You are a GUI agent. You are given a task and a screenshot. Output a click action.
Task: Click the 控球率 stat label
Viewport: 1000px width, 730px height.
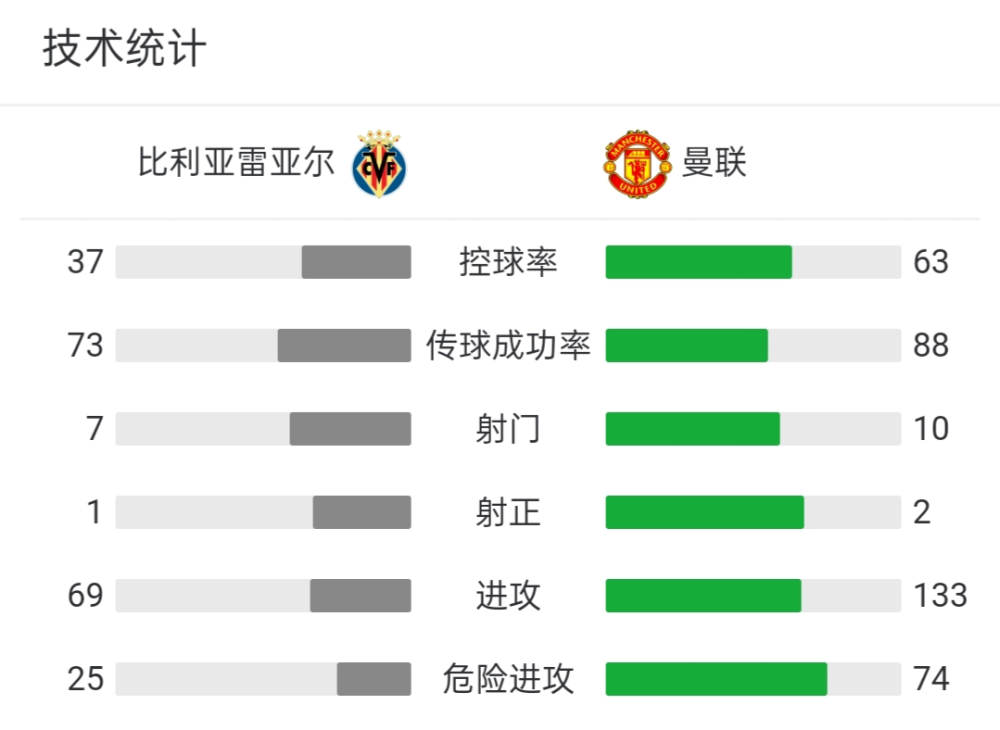click(508, 262)
